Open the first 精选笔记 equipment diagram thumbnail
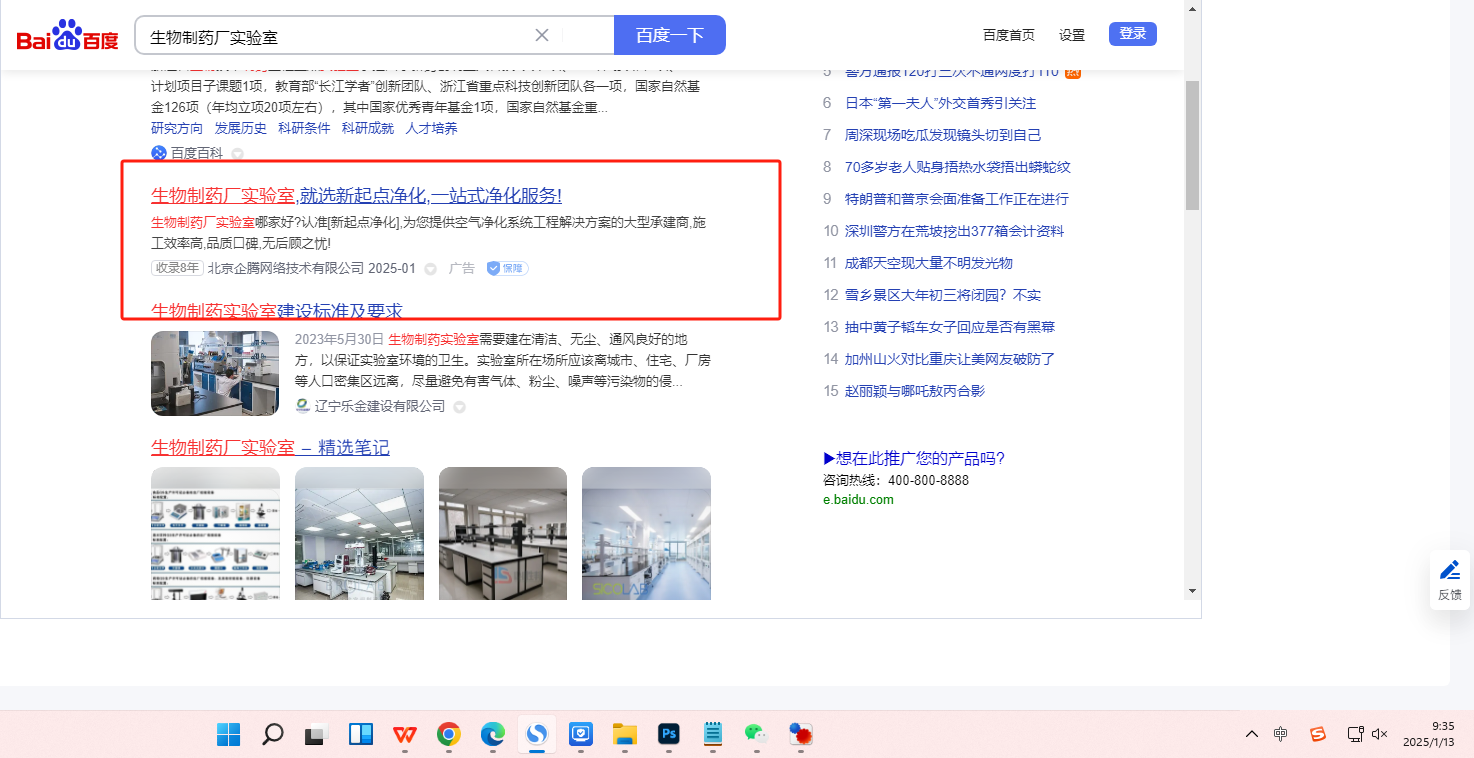The image size is (1474, 758). (215, 534)
